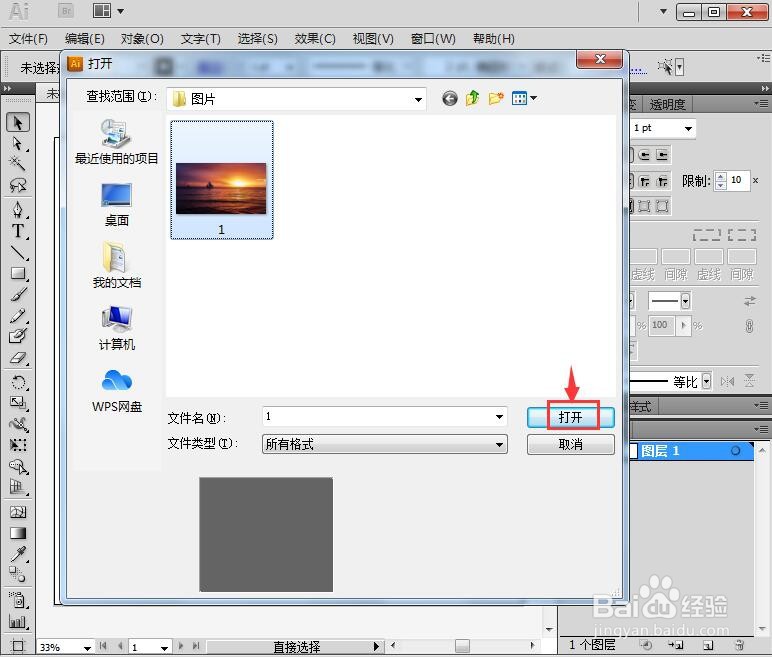Screen dimensions: 772x657
Task: Select the Shape Builder tool
Action: (18, 466)
